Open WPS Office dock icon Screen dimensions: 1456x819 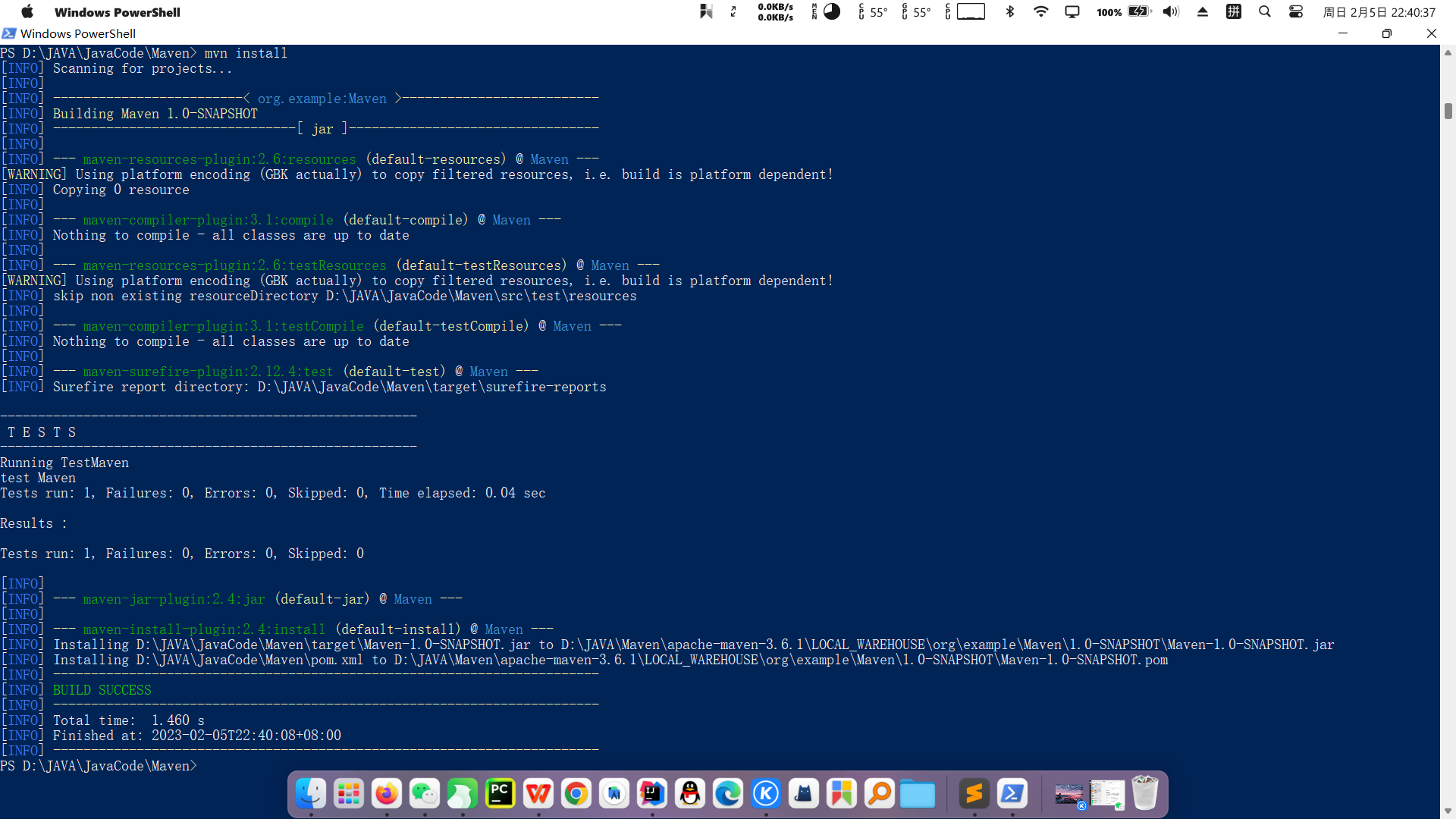tap(538, 794)
